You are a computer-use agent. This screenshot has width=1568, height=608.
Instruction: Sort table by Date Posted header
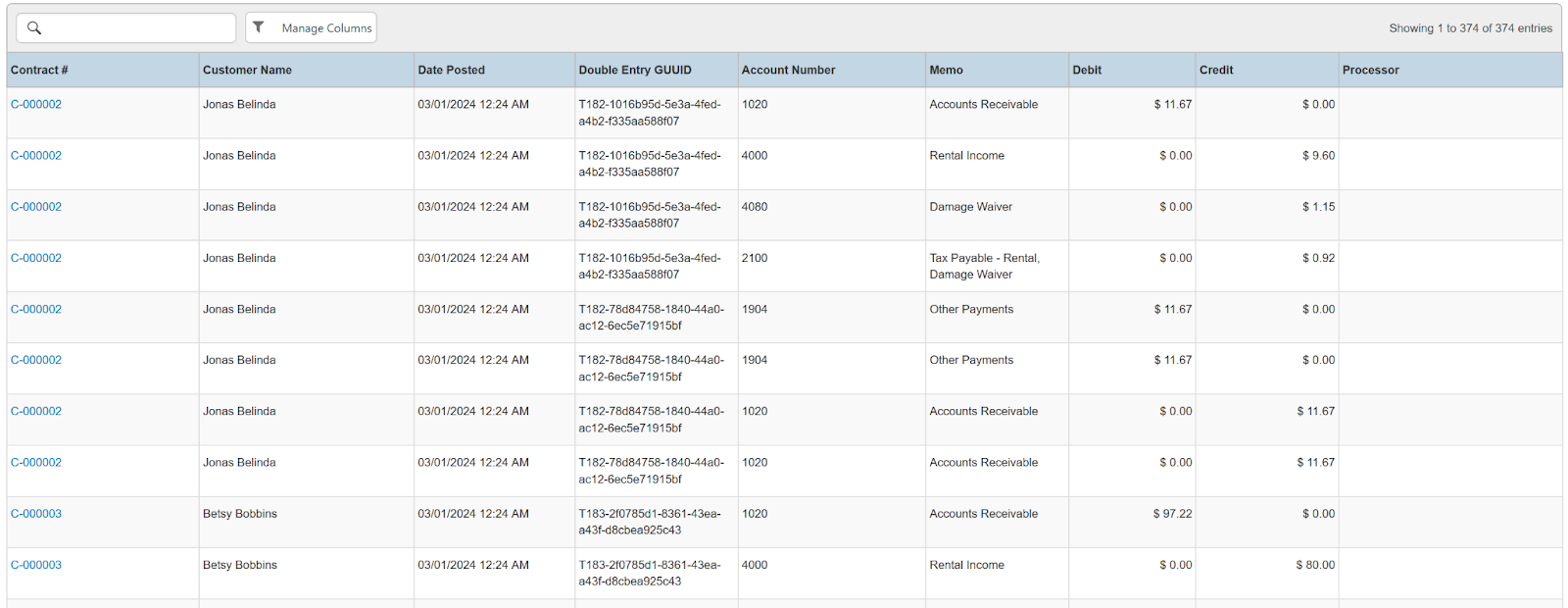coord(451,71)
